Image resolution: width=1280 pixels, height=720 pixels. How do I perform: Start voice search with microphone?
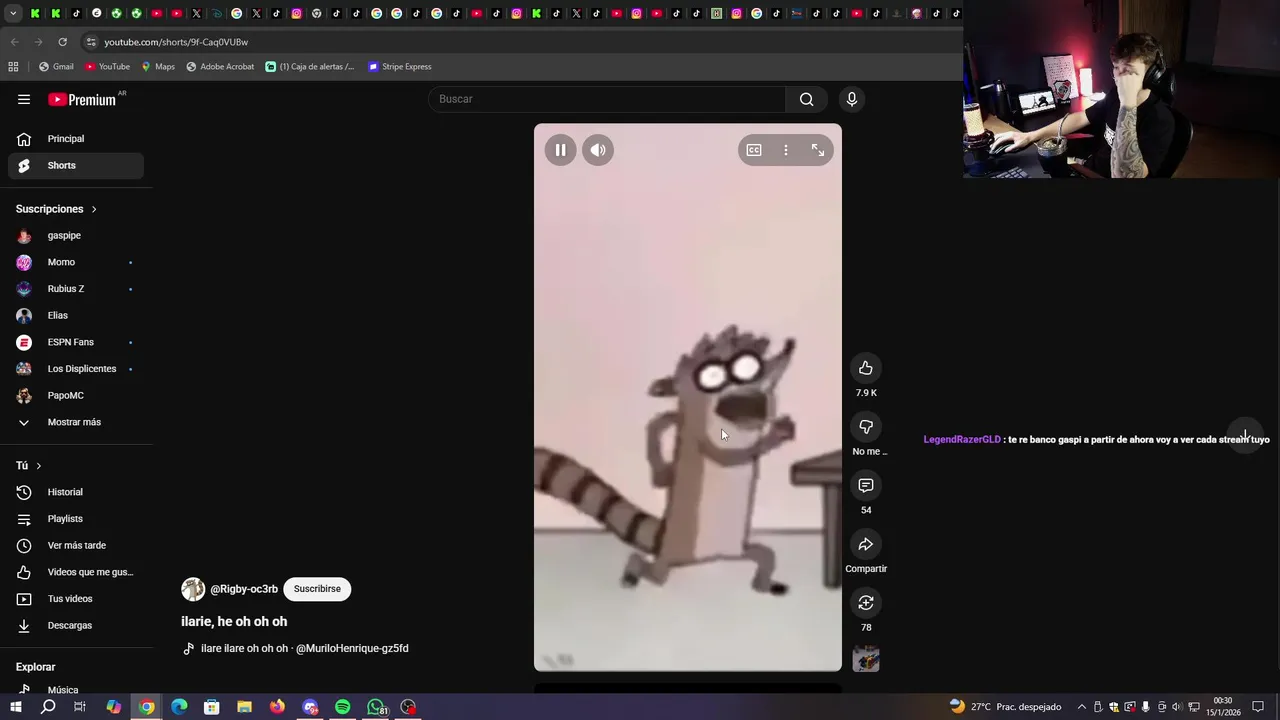(x=852, y=99)
